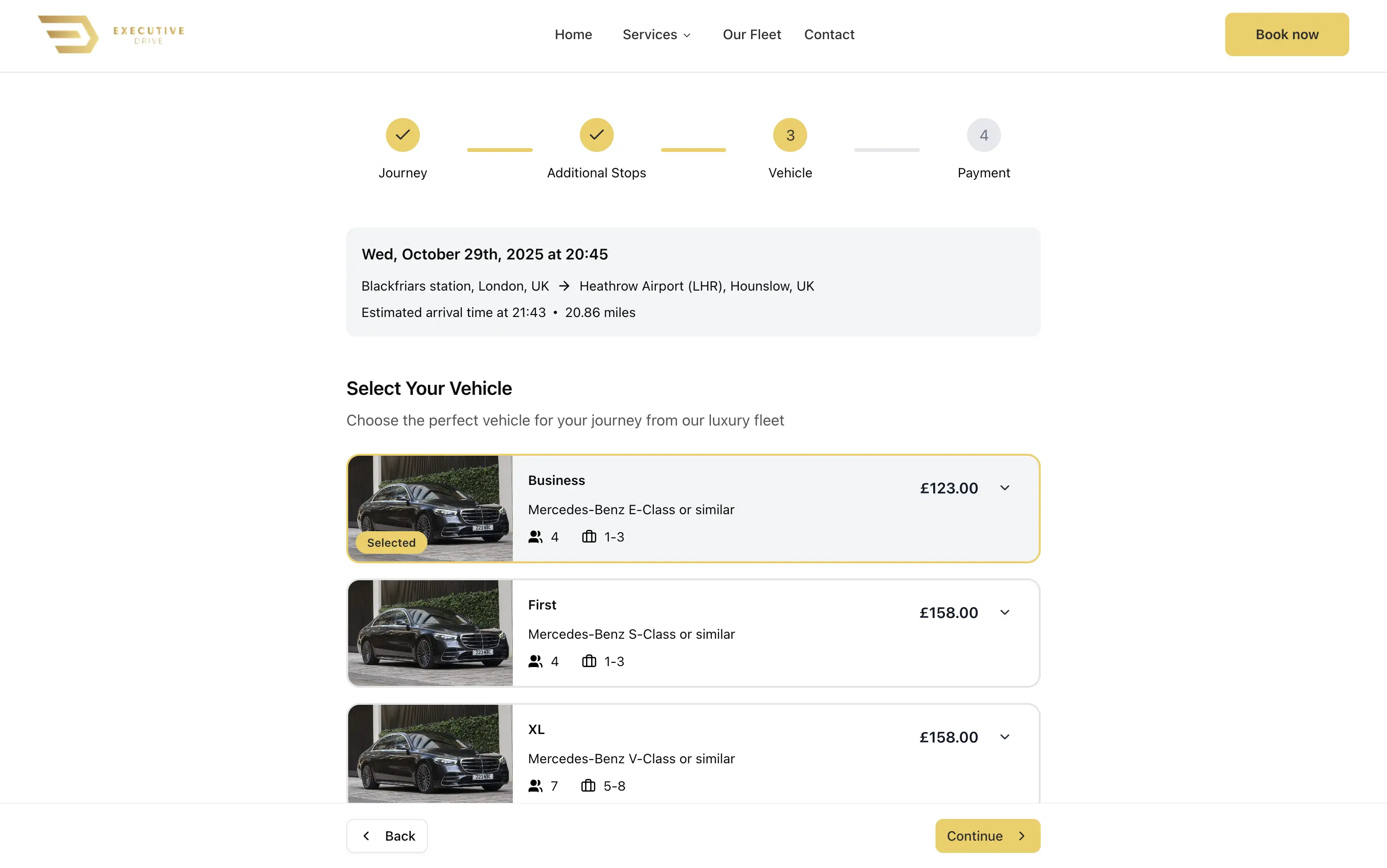Open the Services dropdown menu
Image resolution: width=1387 pixels, height=868 pixels.
pos(656,34)
